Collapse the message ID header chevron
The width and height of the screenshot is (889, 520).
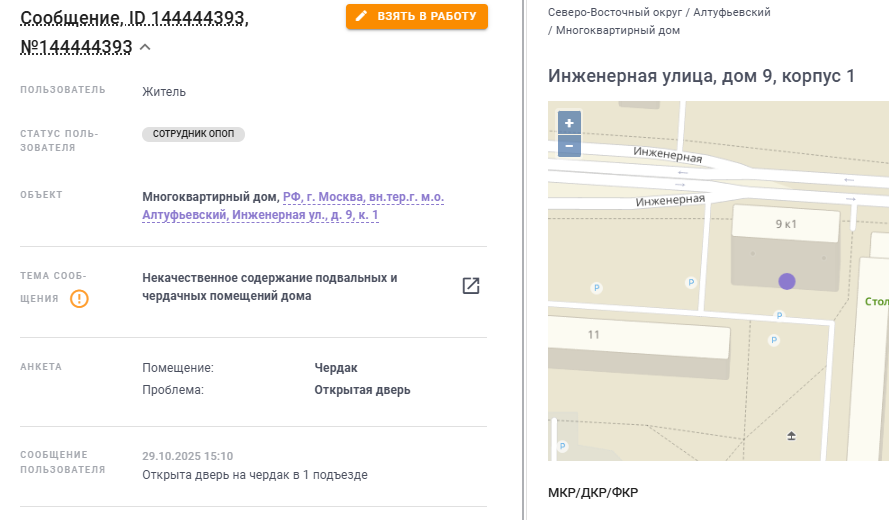click(x=146, y=47)
